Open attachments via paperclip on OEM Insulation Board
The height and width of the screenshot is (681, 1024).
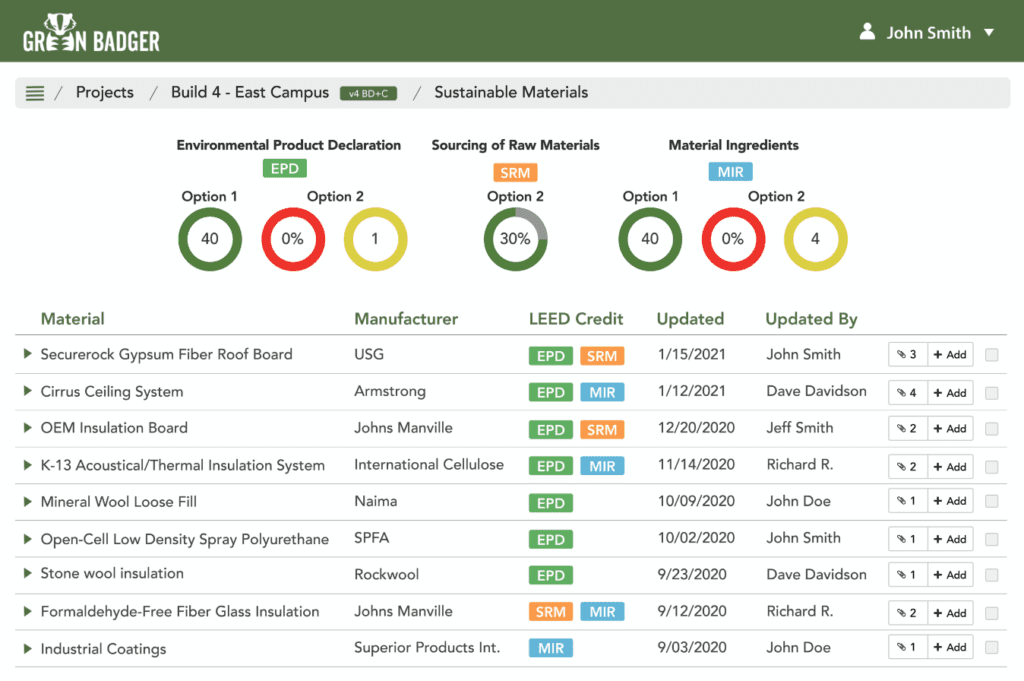click(907, 428)
